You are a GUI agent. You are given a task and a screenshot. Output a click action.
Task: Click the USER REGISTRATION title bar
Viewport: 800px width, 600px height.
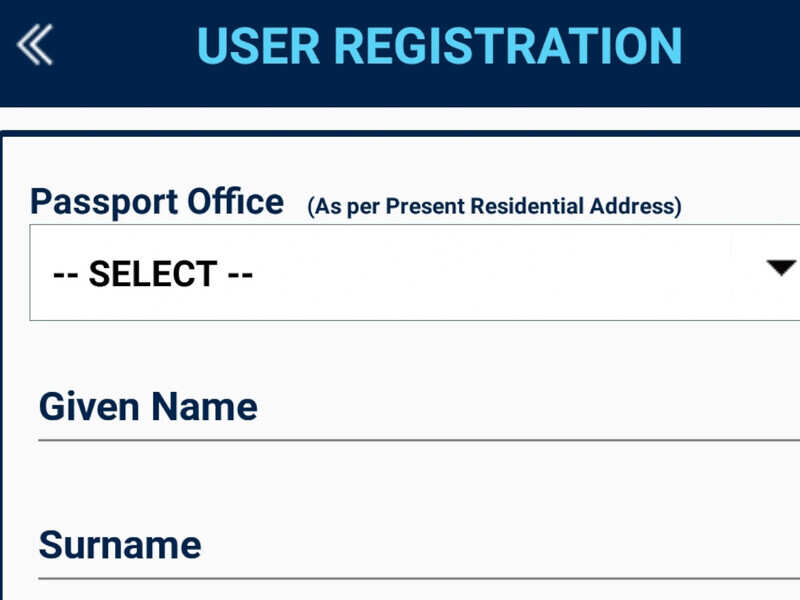tap(440, 45)
